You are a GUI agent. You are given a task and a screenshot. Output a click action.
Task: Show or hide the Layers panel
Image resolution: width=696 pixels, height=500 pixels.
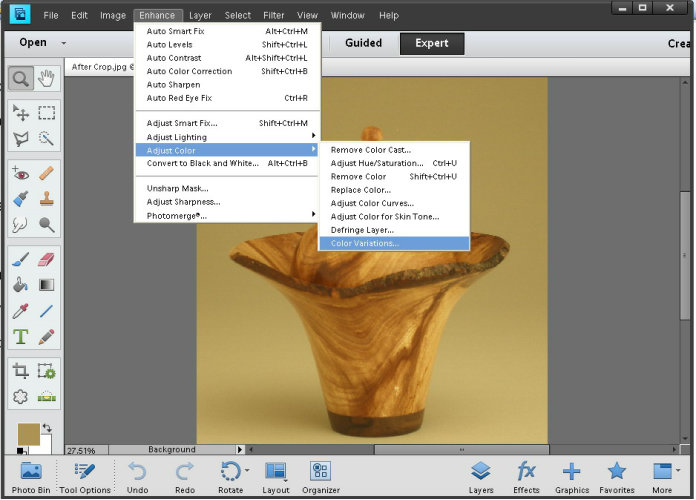480,475
